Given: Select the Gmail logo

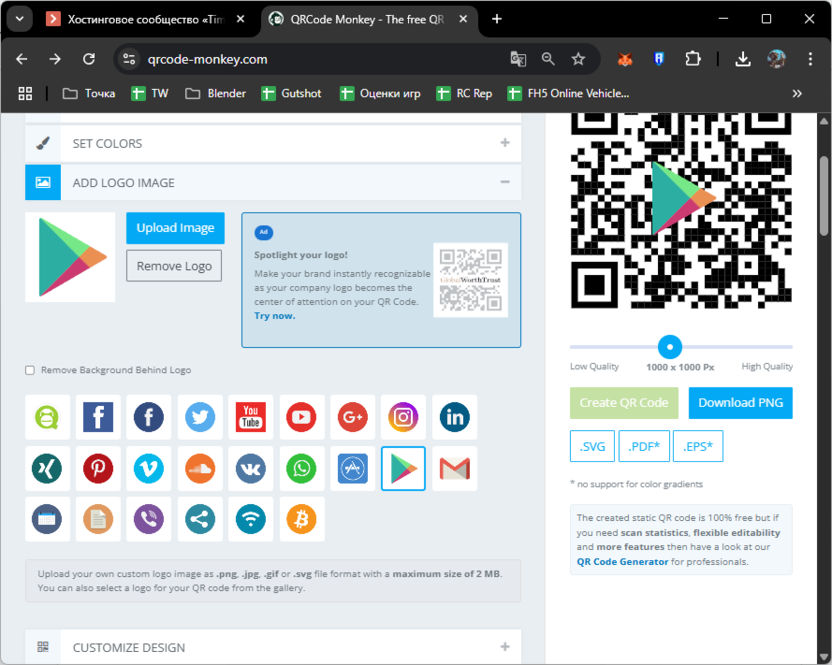Looking at the screenshot, I should (x=454, y=468).
